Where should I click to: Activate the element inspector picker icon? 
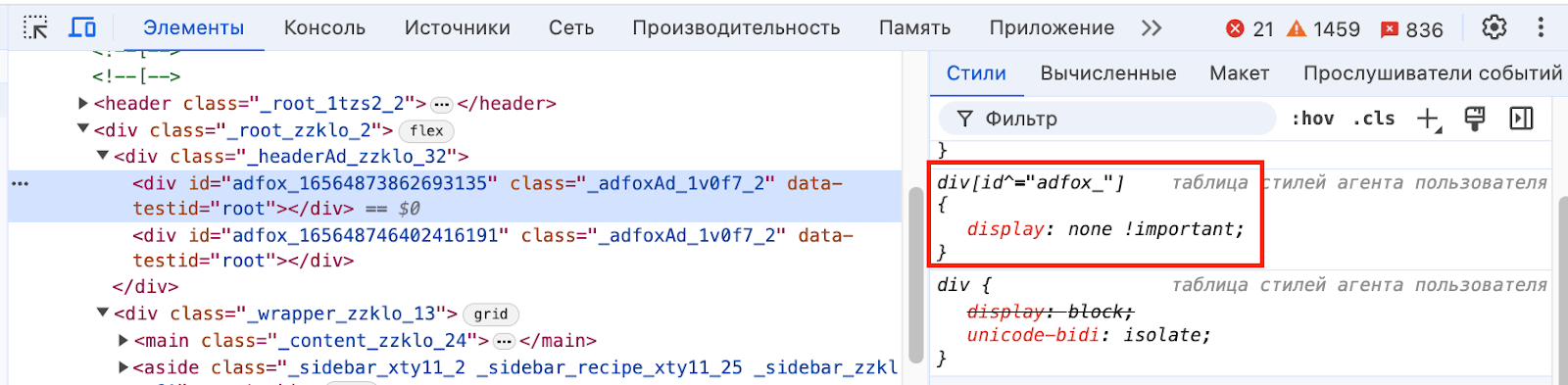tap(35, 27)
